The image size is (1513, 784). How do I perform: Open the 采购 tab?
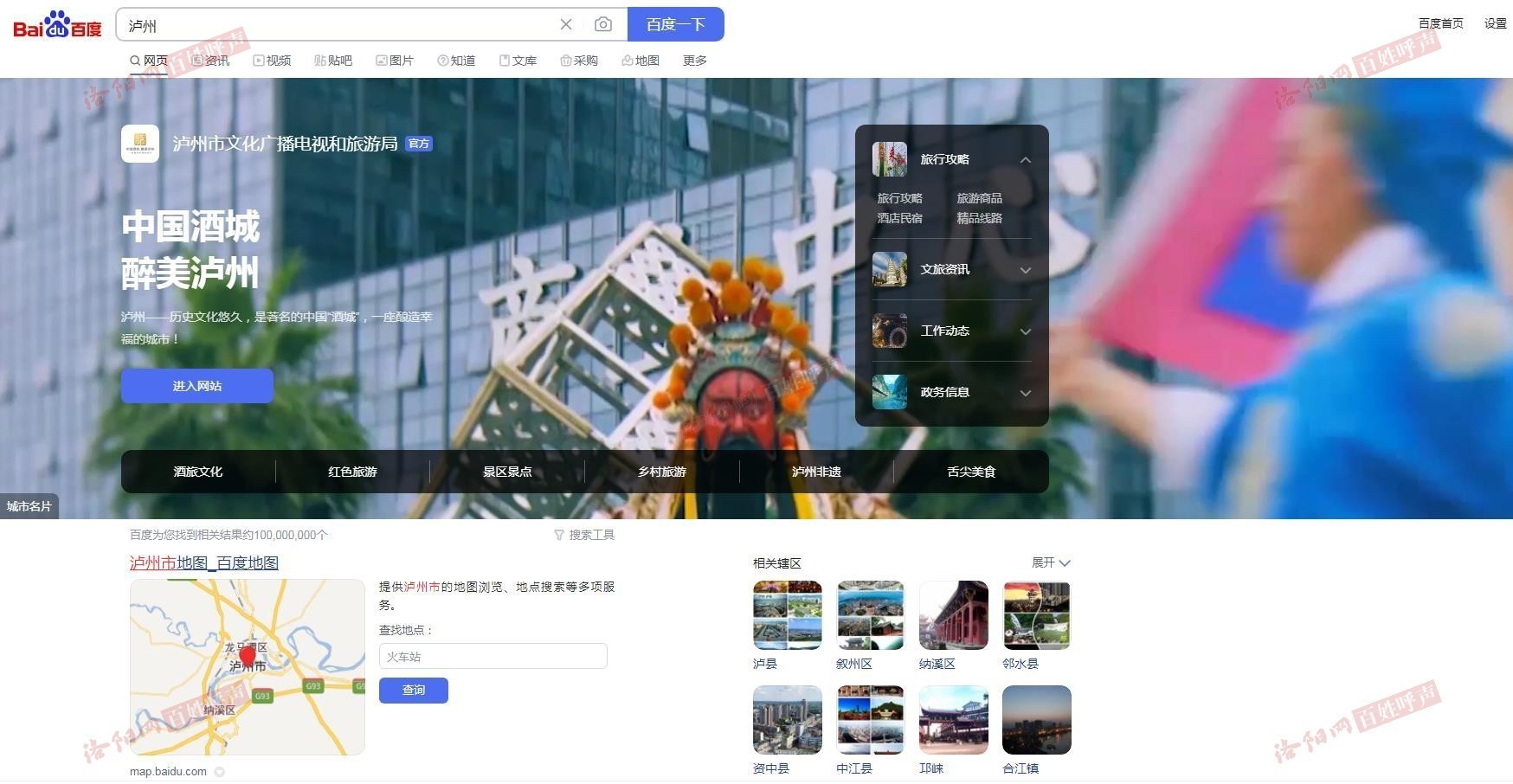click(579, 61)
